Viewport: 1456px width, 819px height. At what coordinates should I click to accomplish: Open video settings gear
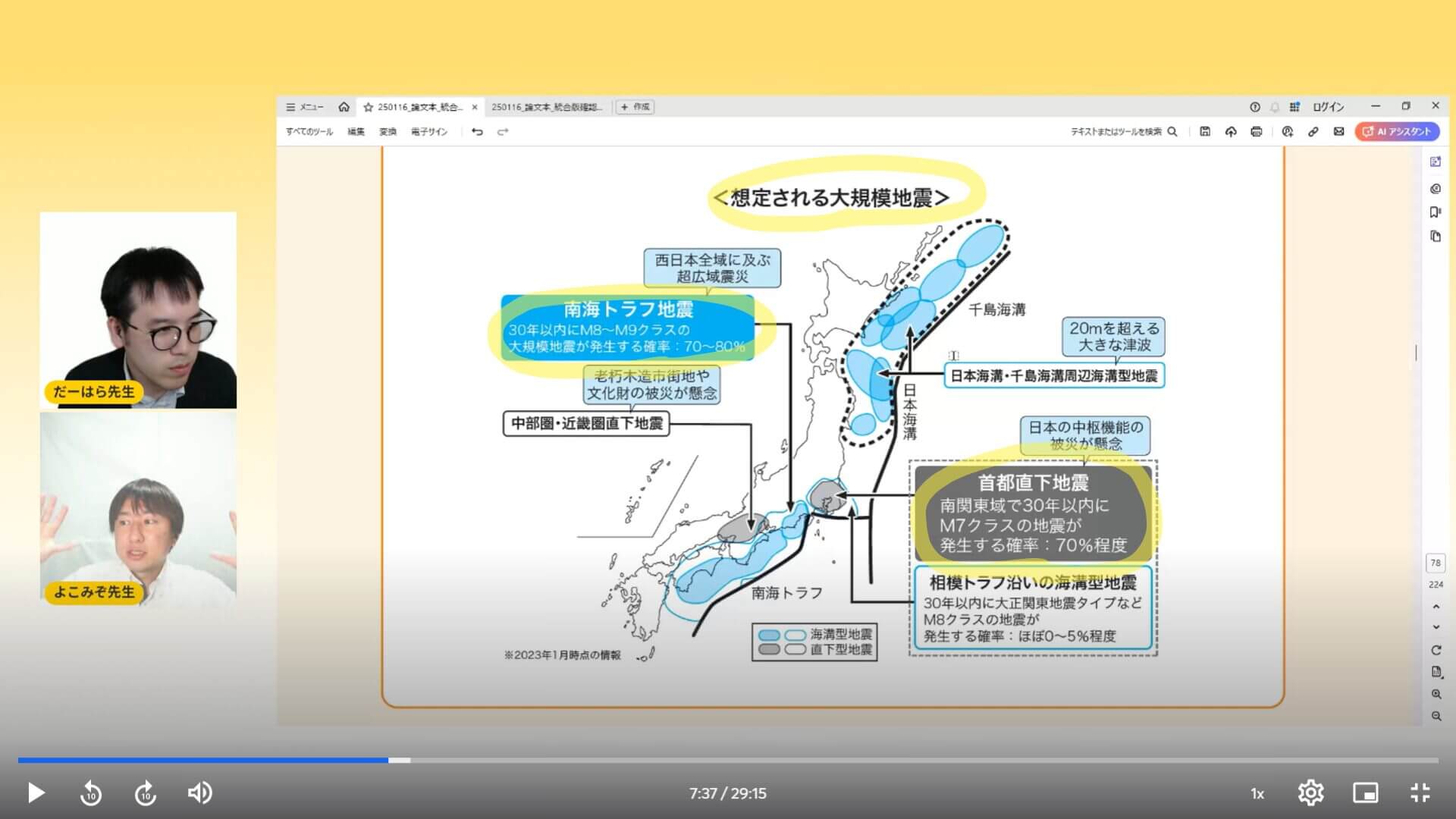coord(1310,793)
